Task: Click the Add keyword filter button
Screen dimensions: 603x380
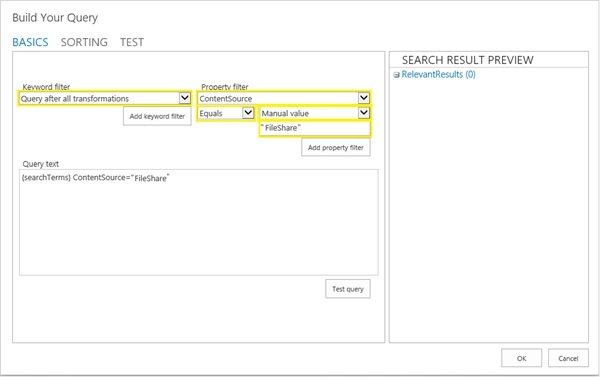Action: [x=157, y=116]
